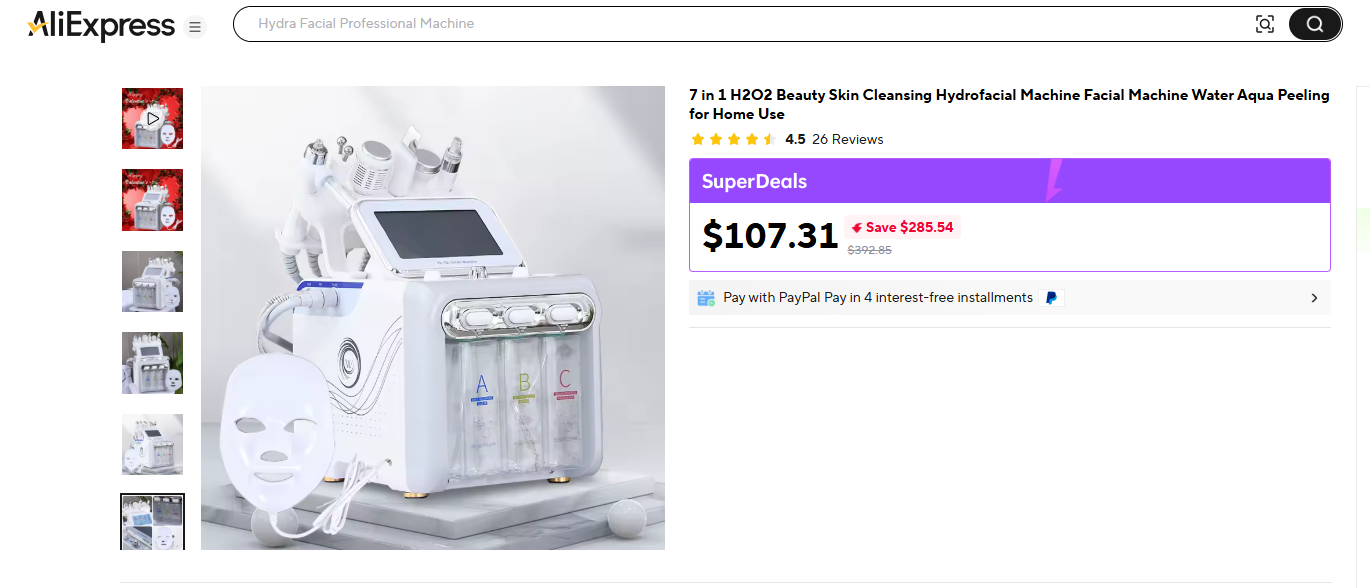1370x588 pixels.
Task: Open the categories hamburger menu
Action: (194, 27)
